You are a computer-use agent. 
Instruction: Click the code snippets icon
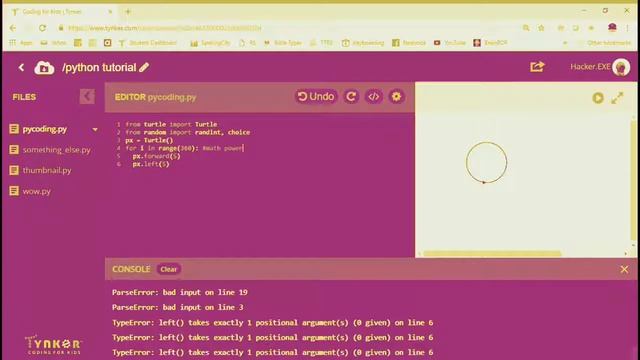pos(373,97)
